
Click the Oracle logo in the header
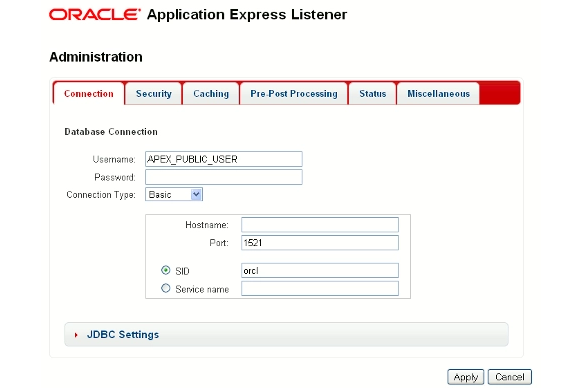click(x=95, y=14)
